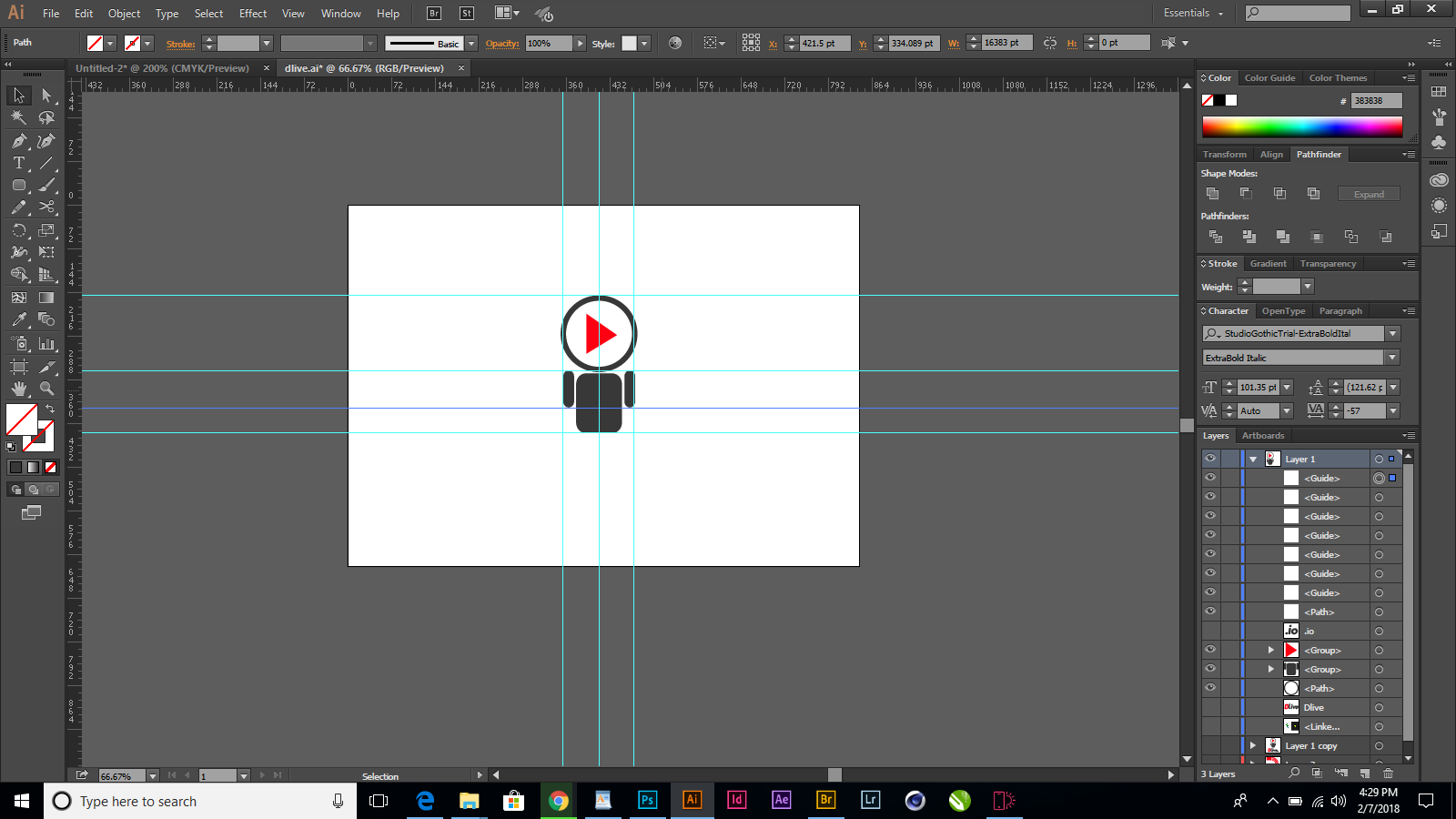Show the hidden .io layer
This screenshot has height=819, width=1456.
1210,631
